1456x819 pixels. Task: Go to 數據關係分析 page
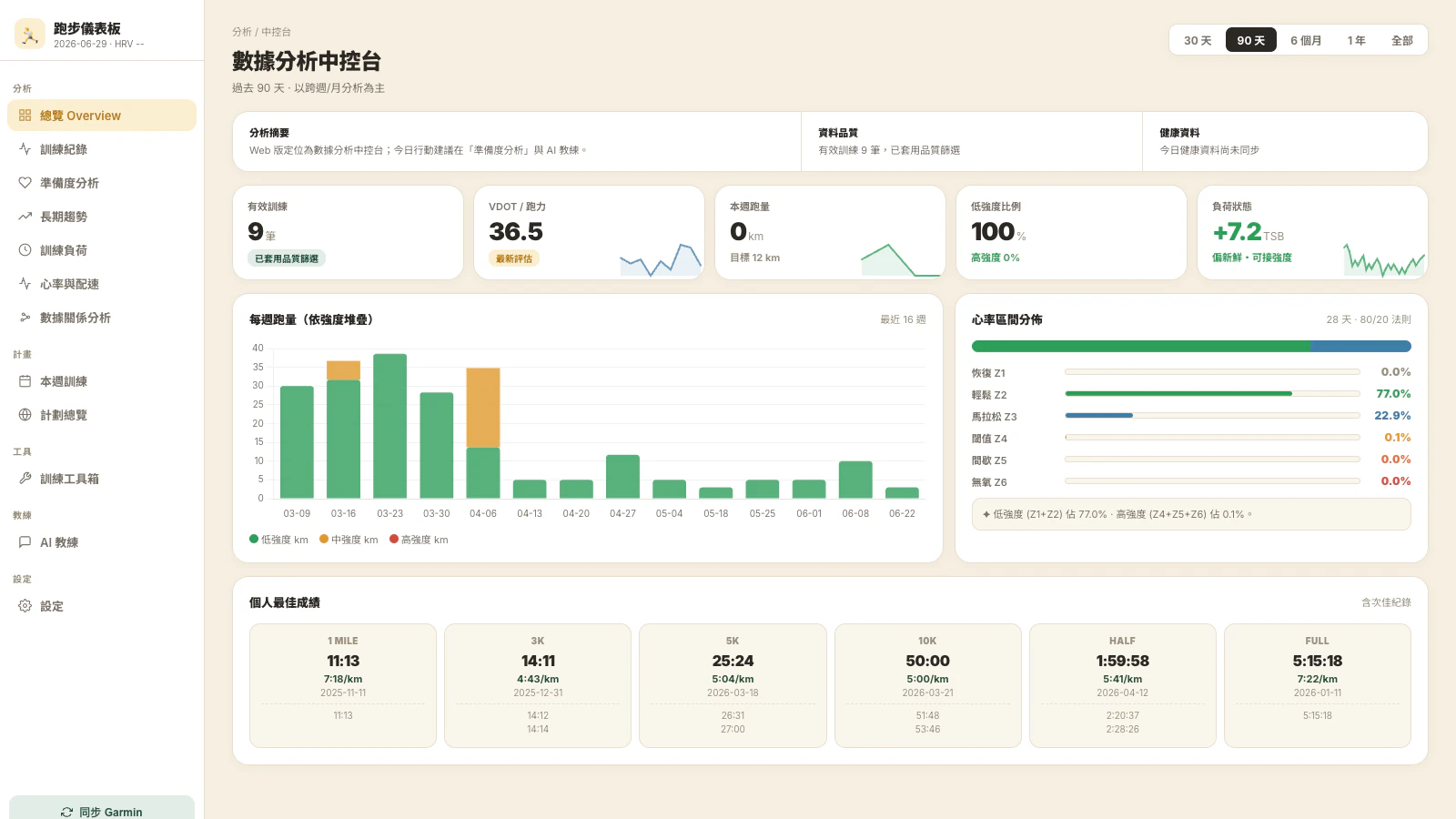(102, 317)
